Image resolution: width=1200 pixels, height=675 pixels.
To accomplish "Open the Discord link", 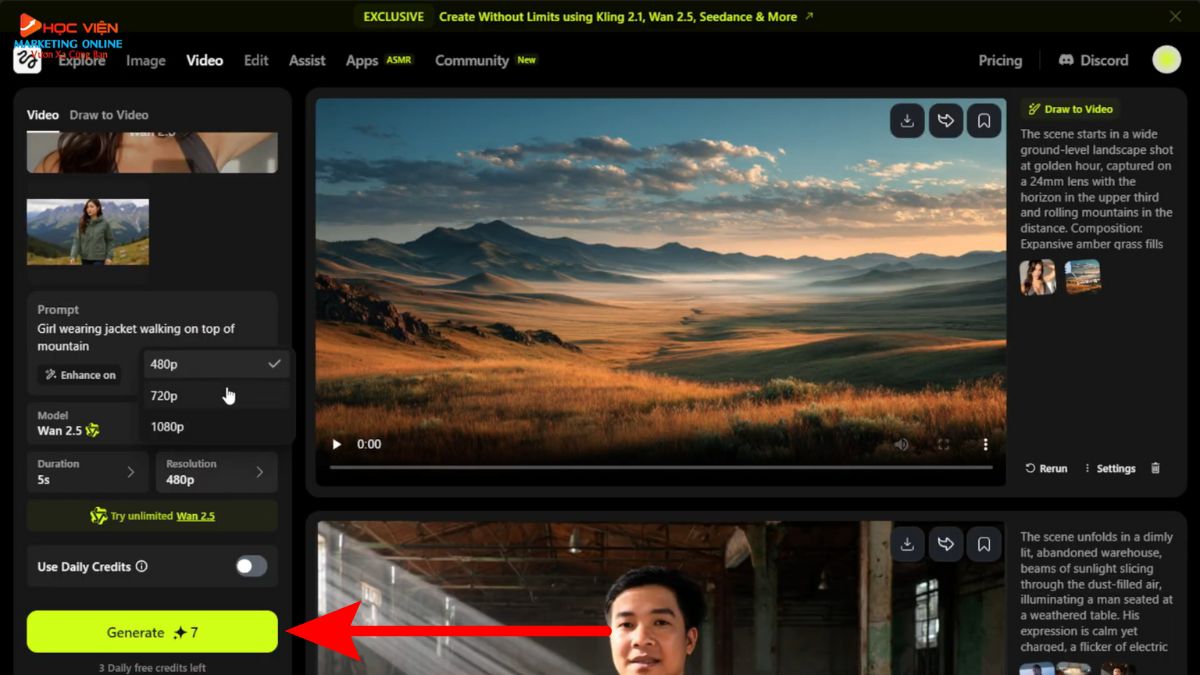I will [x=1093, y=60].
